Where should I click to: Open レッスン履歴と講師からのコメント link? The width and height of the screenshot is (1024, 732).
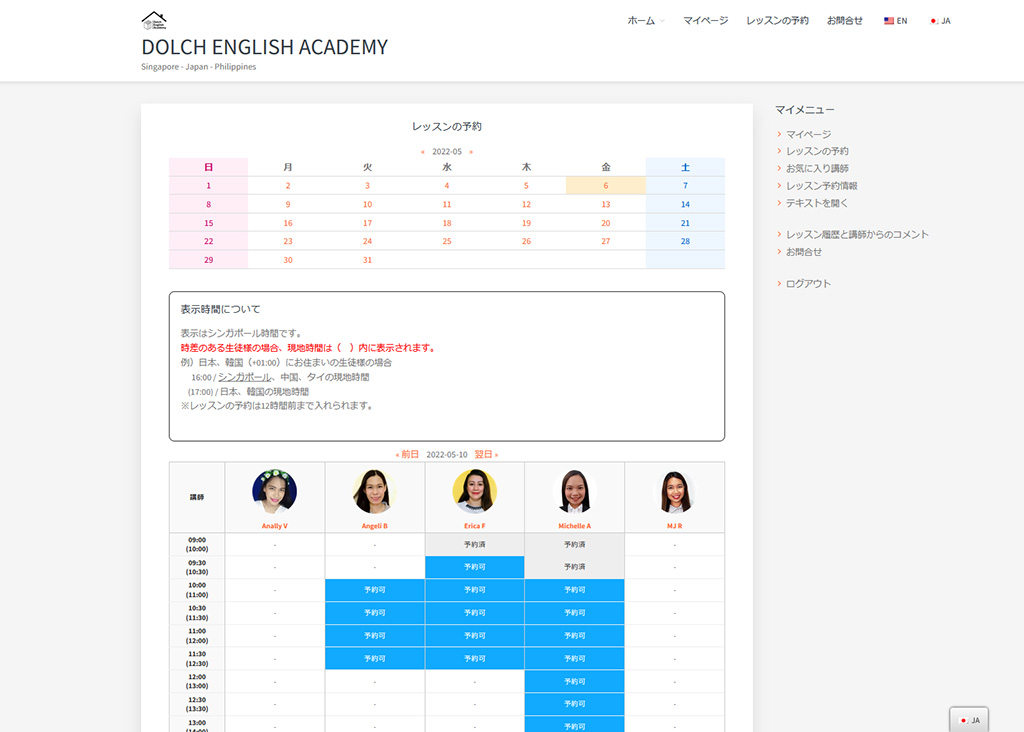(857, 234)
